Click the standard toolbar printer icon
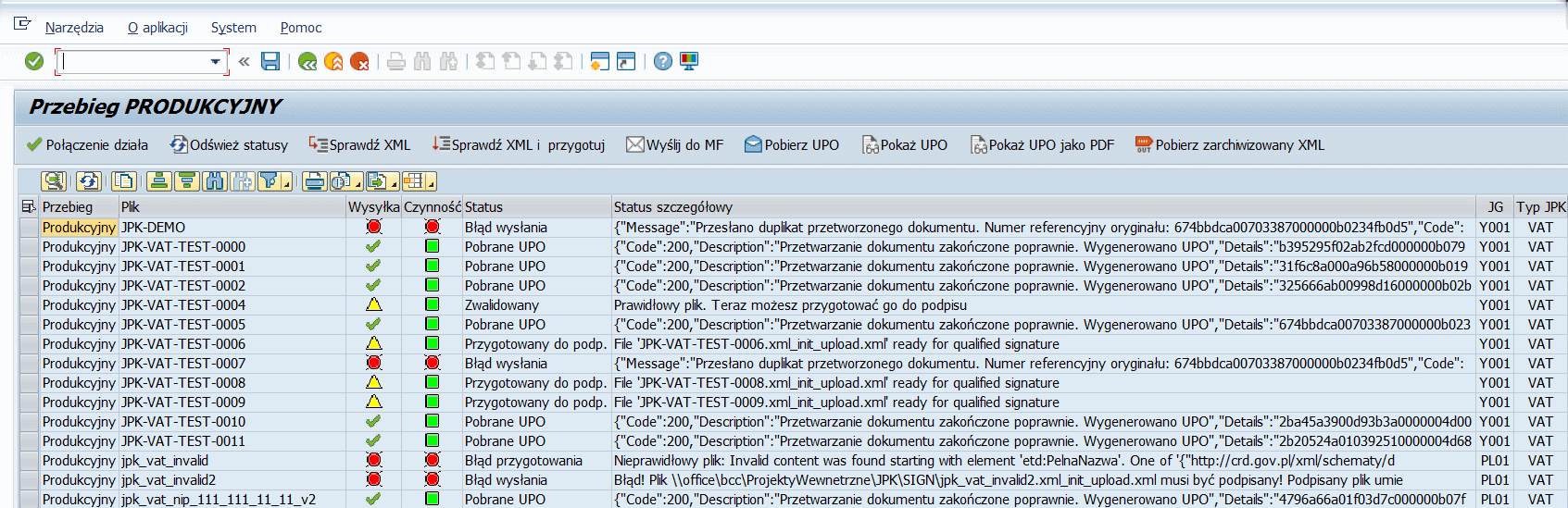Screen dimensions: 1568x508 point(396,61)
